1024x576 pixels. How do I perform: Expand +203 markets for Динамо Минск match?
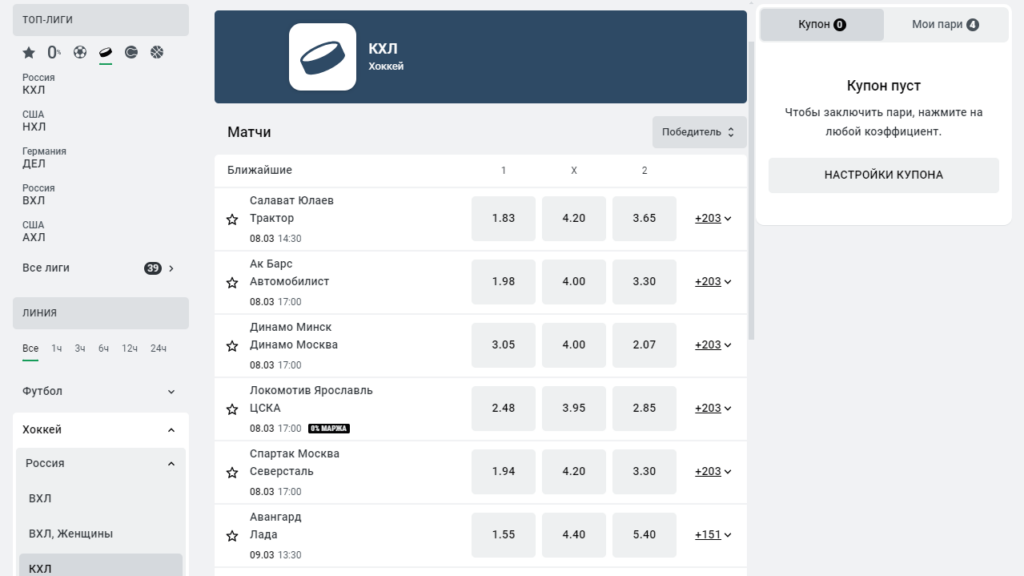point(712,345)
